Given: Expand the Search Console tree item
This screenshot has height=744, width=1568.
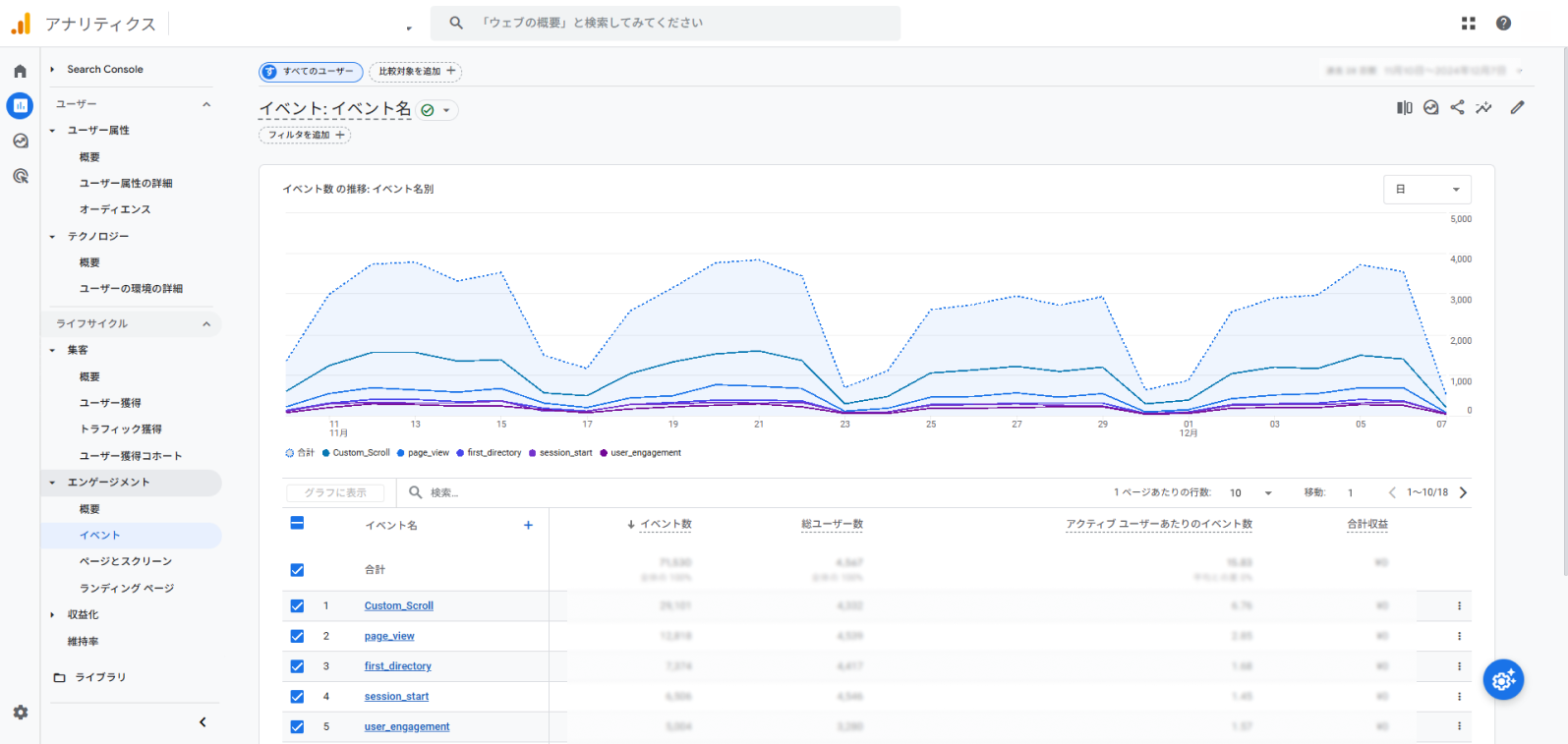Looking at the screenshot, I should pos(52,69).
